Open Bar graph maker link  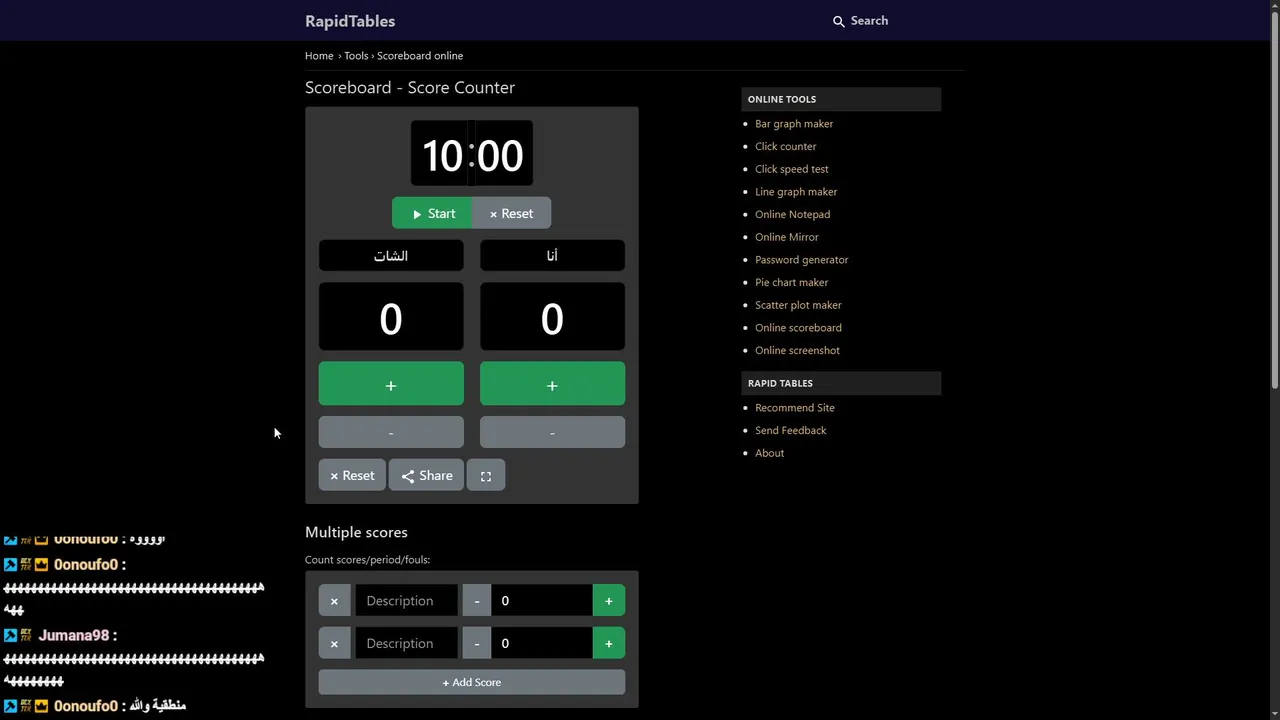[x=794, y=124]
